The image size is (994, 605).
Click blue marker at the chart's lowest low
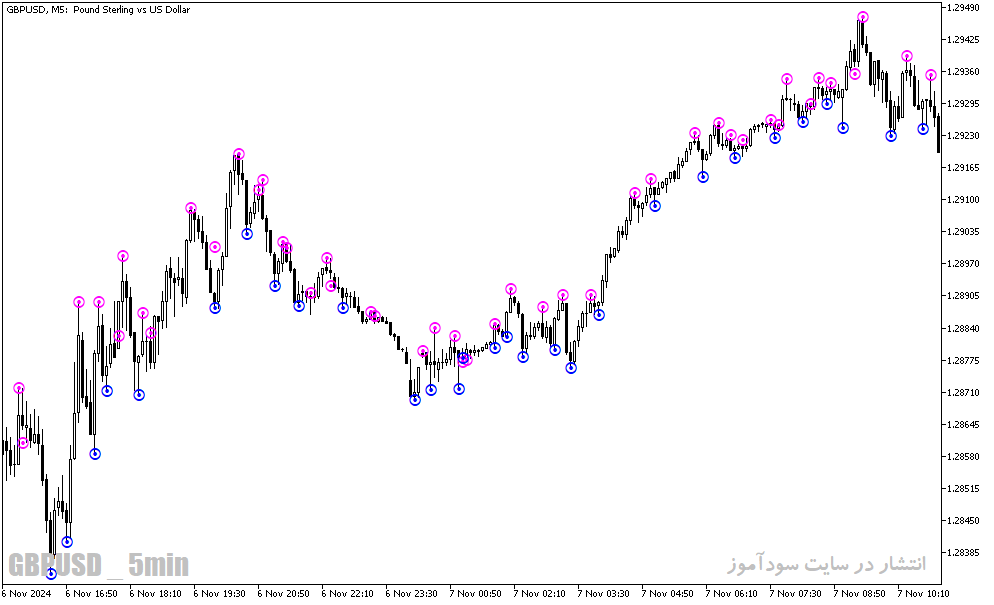click(x=51, y=574)
